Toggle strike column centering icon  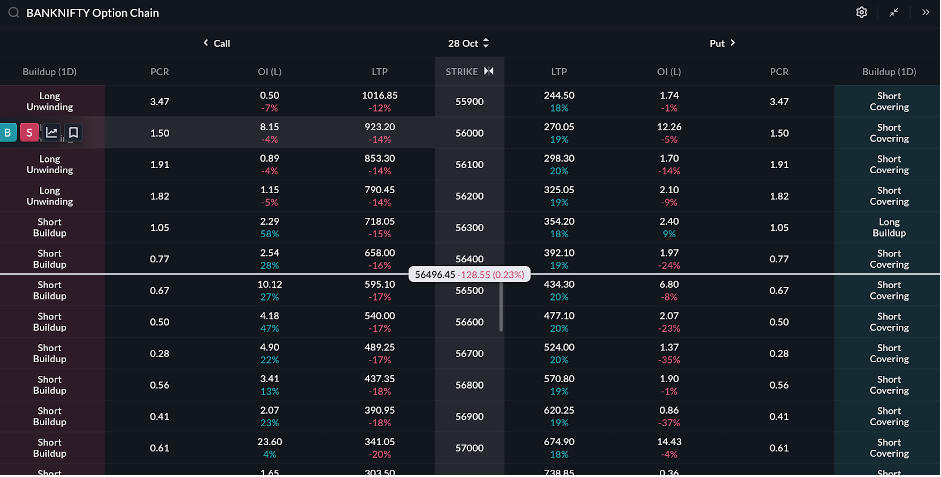[x=489, y=71]
